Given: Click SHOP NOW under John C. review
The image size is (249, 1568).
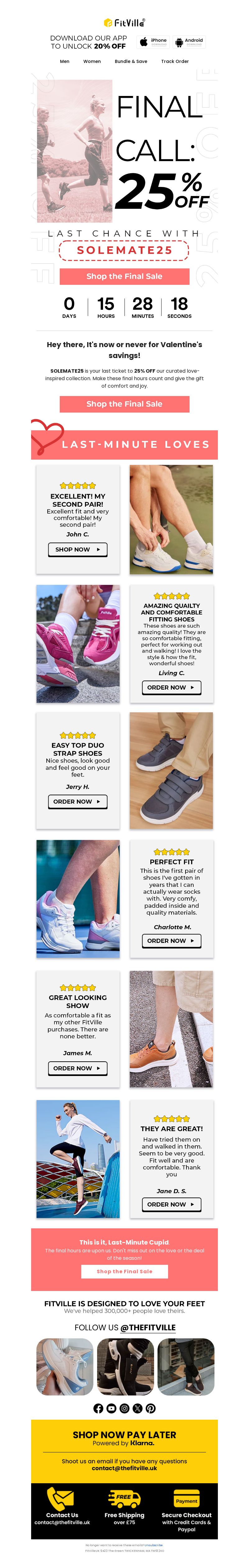Looking at the screenshot, I should click(x=77, y=549).
